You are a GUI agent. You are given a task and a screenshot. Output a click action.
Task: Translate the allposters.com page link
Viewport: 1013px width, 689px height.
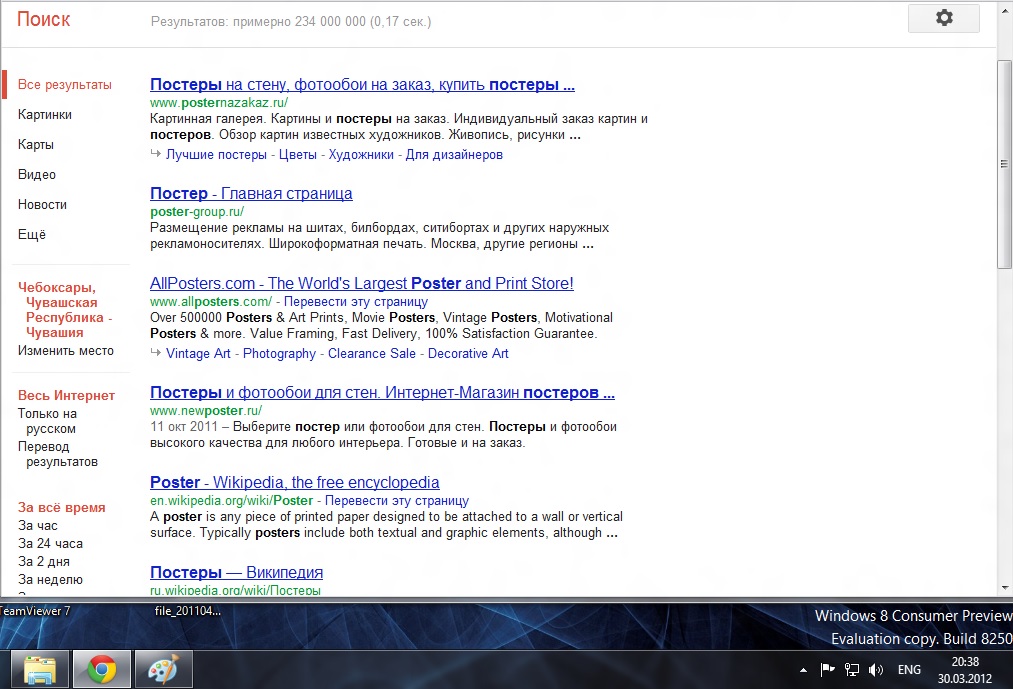pos(356,301)
